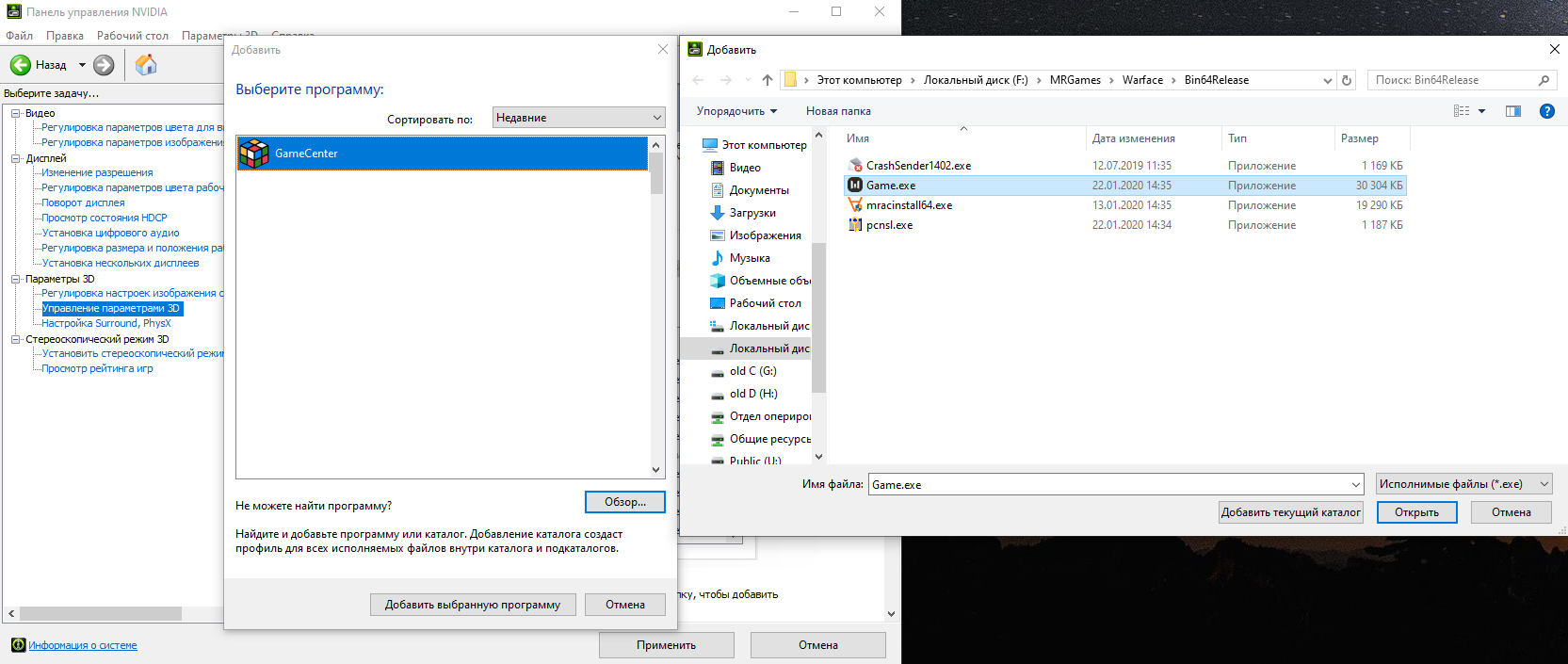This screenshot has height=664, width=1568.
Task: Select the Загрузки folder icon in navigation pane
Action: point(718,213)
